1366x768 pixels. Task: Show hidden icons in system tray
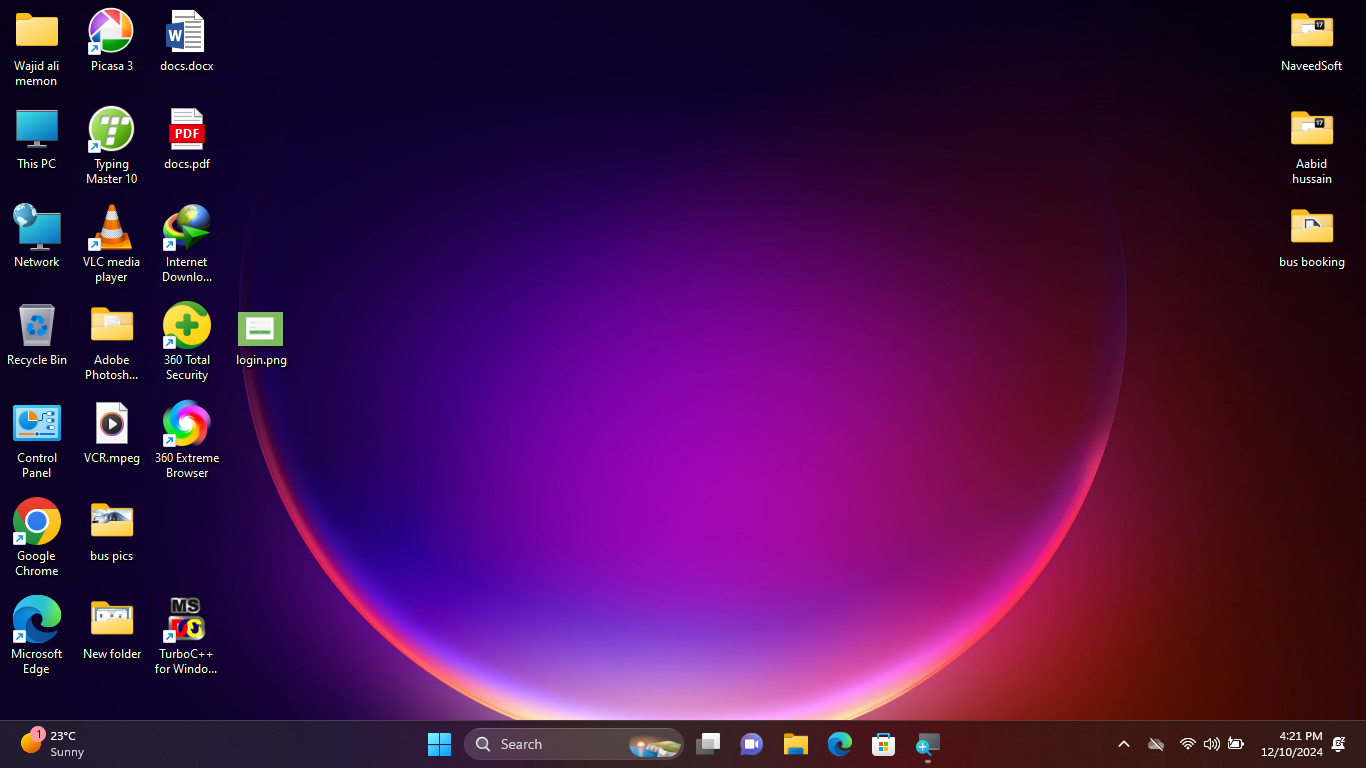coord(1123,744)
